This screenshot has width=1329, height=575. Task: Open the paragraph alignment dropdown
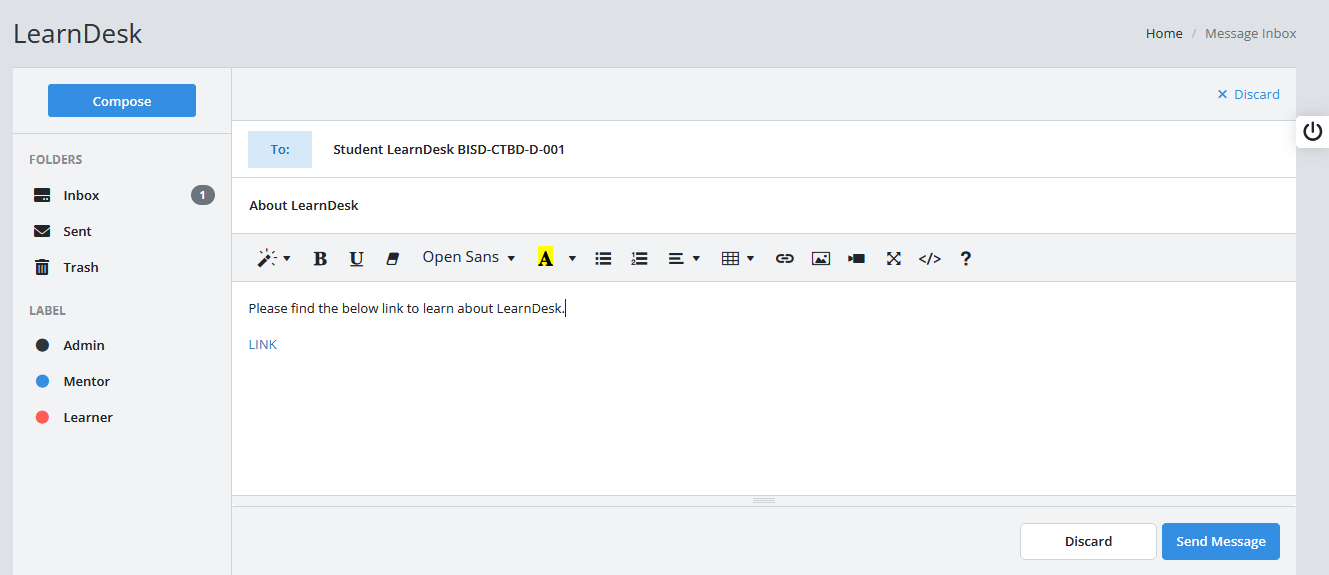(684, 258)
